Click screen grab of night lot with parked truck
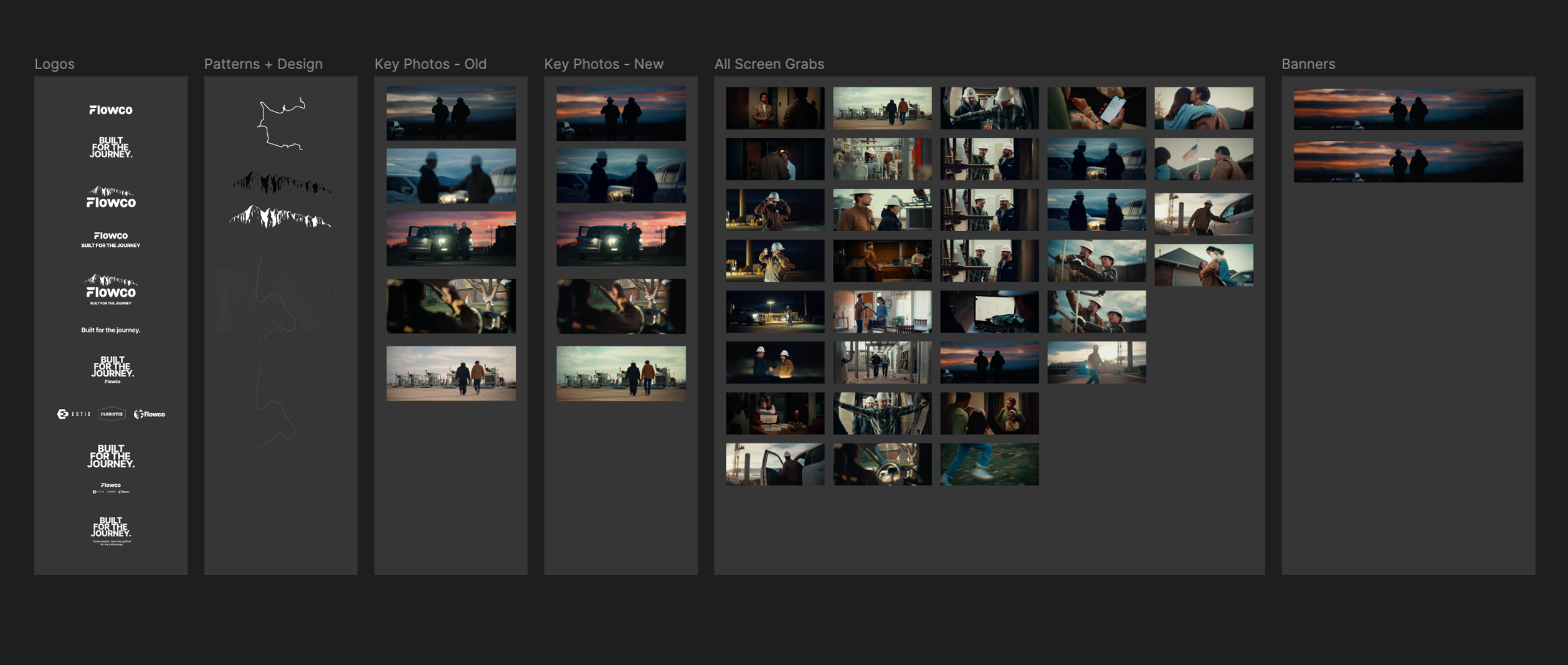This screenshot has width=1568, height=665. click(x=775, y=312)
